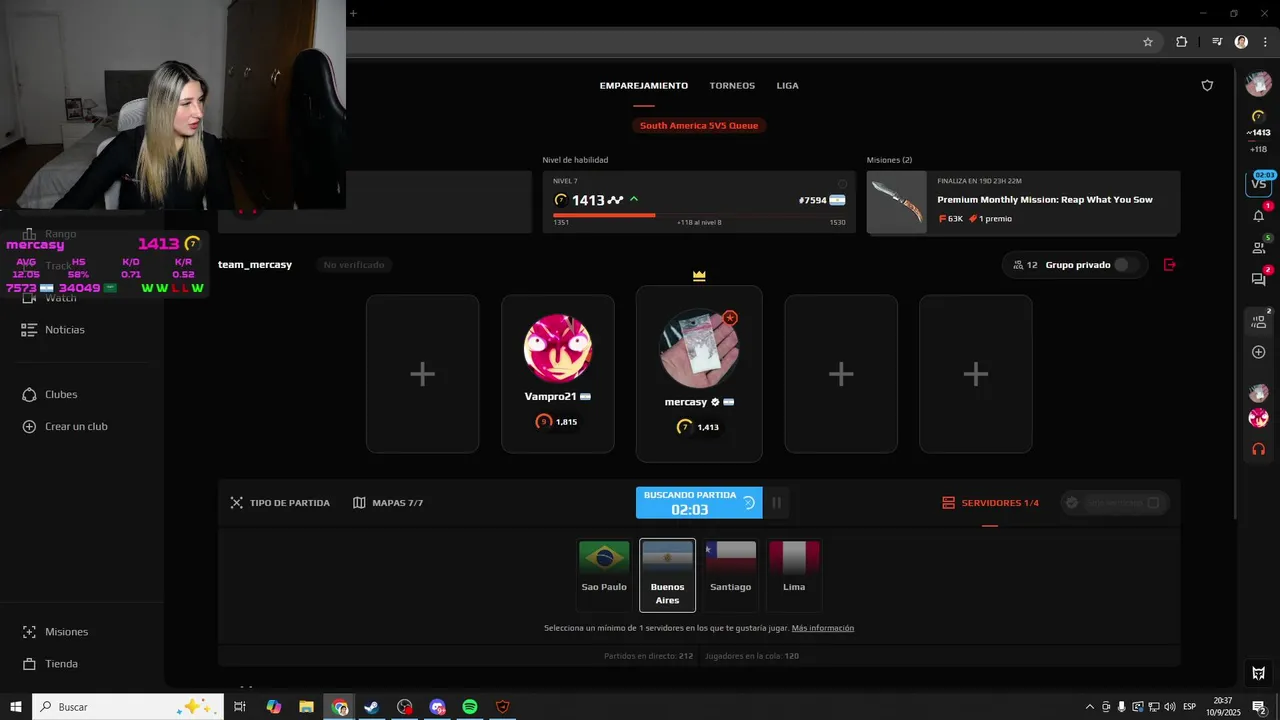Open Clubes in the left sidebar

click(50, 395)
